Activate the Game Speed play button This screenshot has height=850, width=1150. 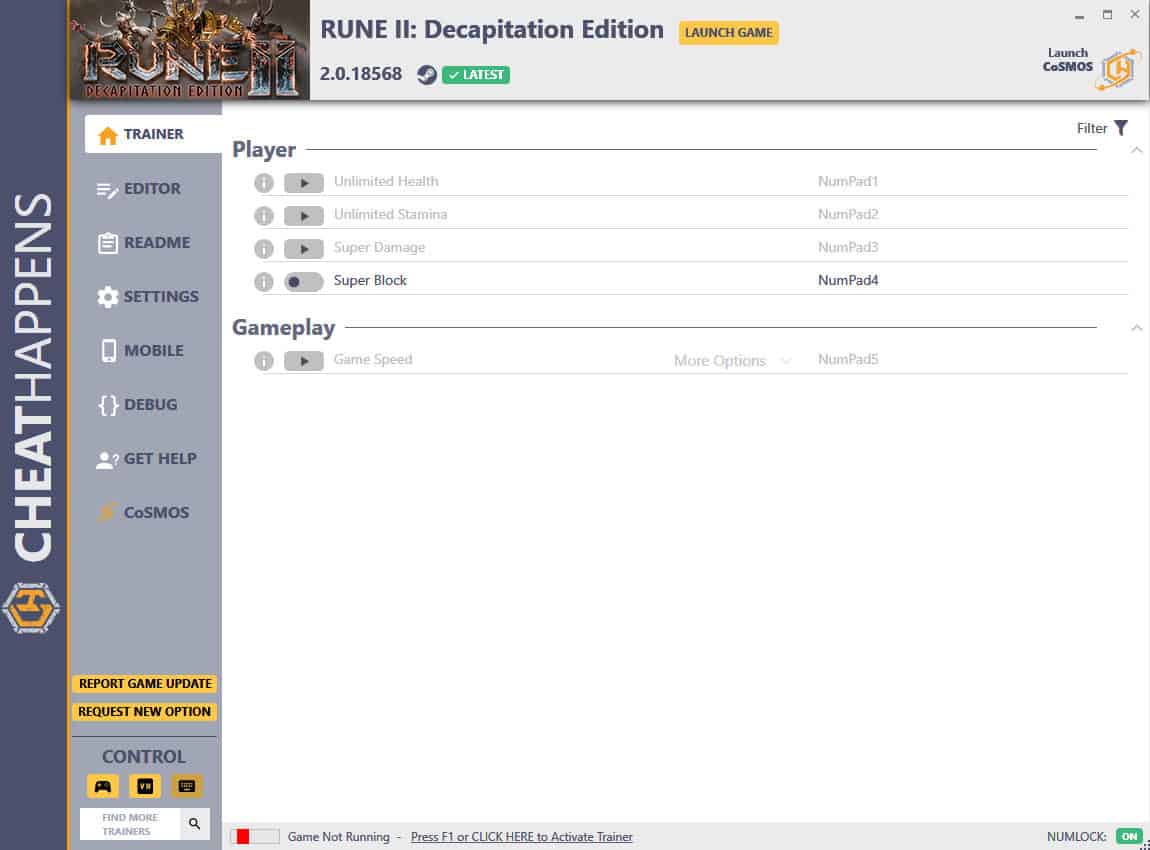[x=304, y=361]
